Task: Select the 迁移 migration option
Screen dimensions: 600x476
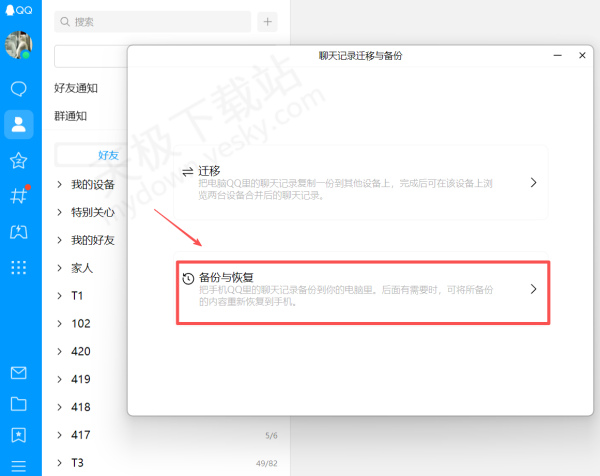Action: pyautogui.click(x=360, y=182)
